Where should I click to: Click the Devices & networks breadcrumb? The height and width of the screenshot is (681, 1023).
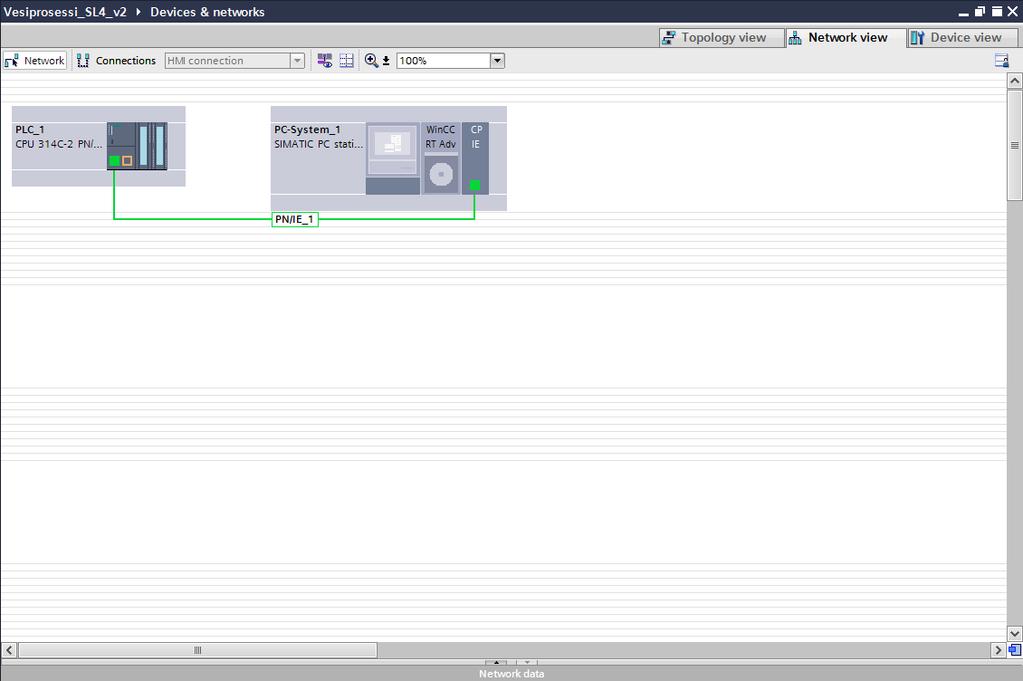pyautogui.click(x=207, y=12)
